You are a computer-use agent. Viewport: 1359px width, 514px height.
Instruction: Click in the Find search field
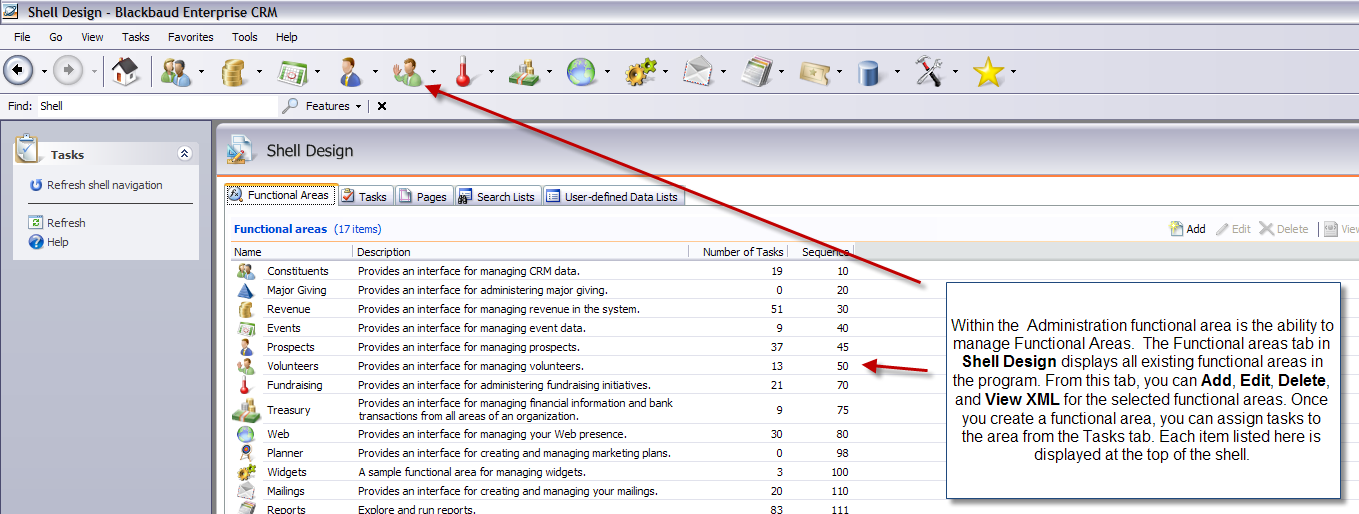tap(155, 106)
